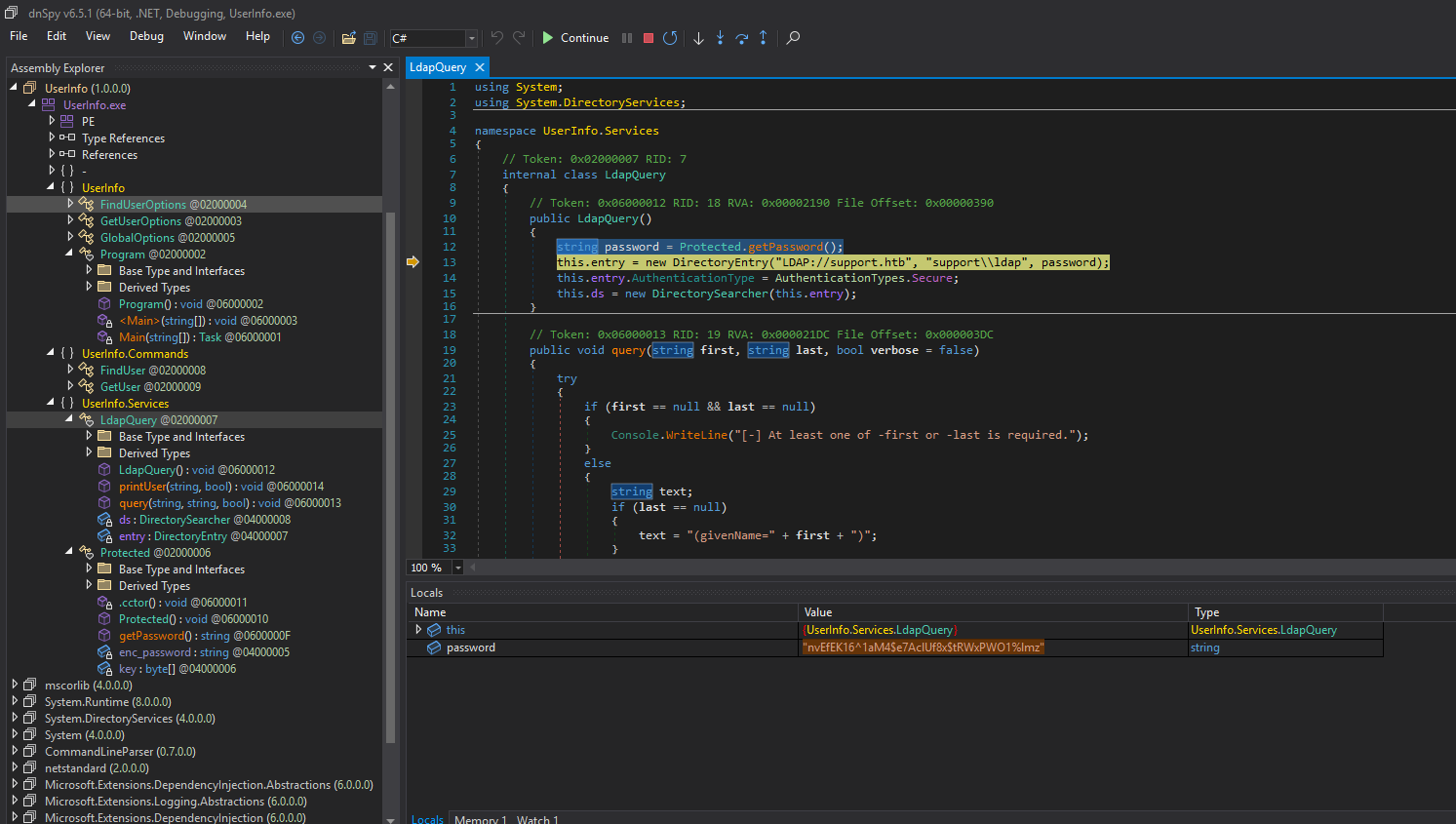Select GetUserOptions @02000003 in tree

[x=171, y=221]
